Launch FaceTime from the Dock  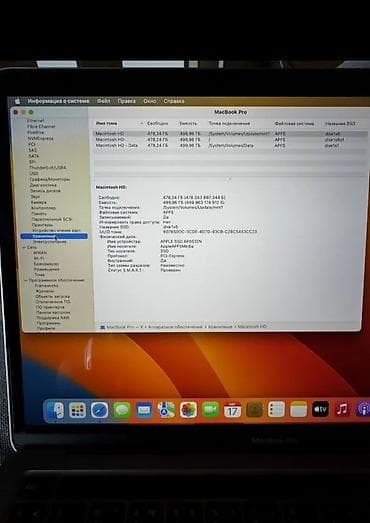(210, 410)
